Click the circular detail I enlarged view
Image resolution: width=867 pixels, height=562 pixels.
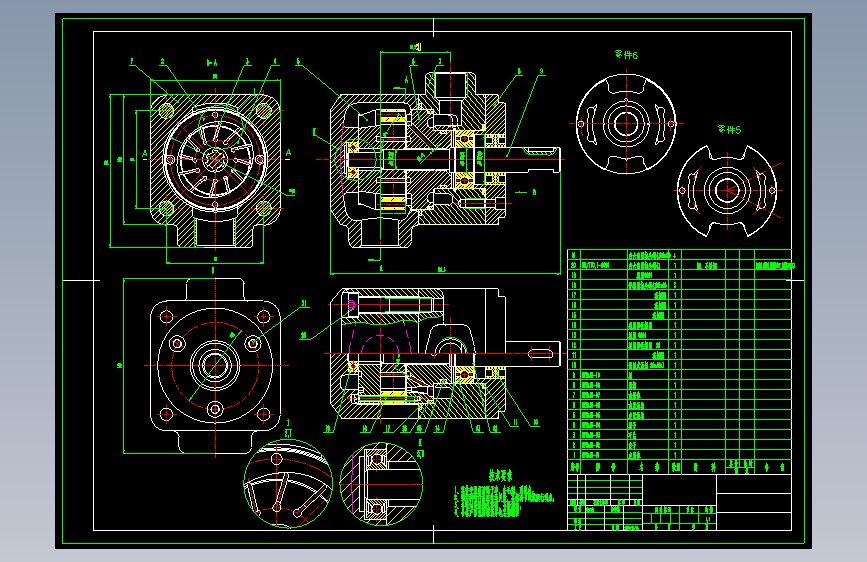point(288,483)
